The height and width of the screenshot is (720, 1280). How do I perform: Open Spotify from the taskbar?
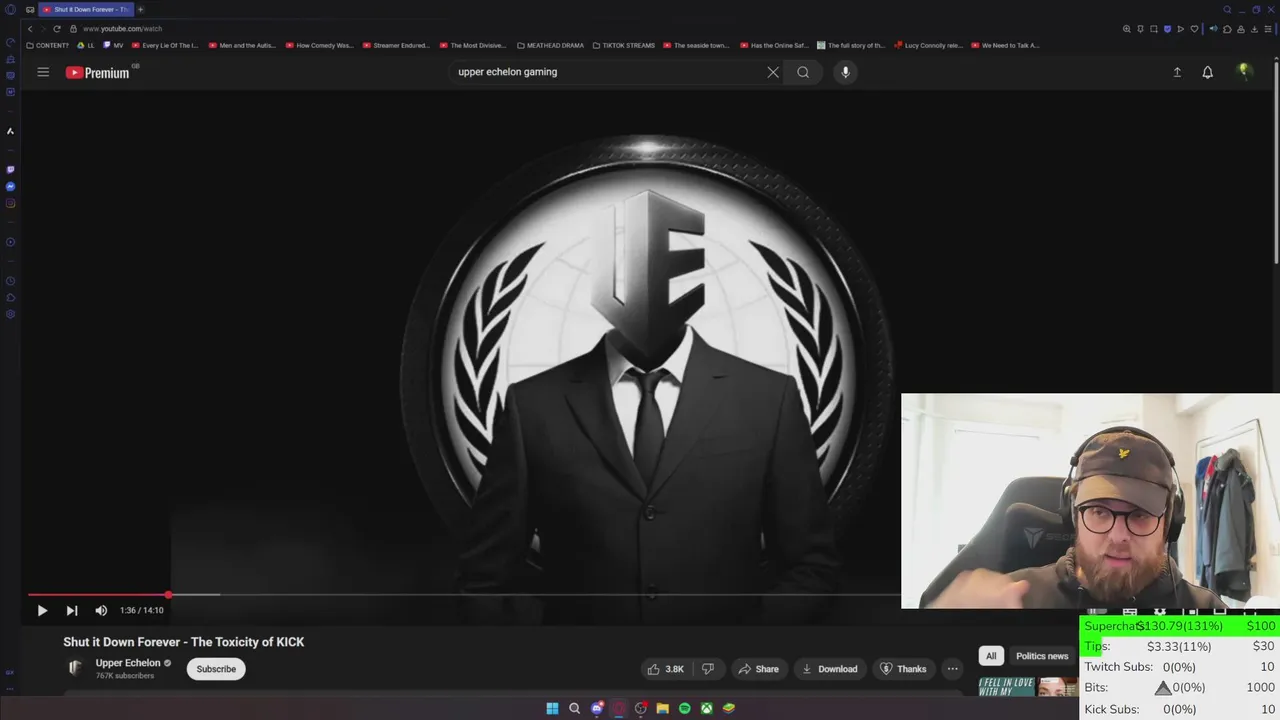click(x=684, y=708)
